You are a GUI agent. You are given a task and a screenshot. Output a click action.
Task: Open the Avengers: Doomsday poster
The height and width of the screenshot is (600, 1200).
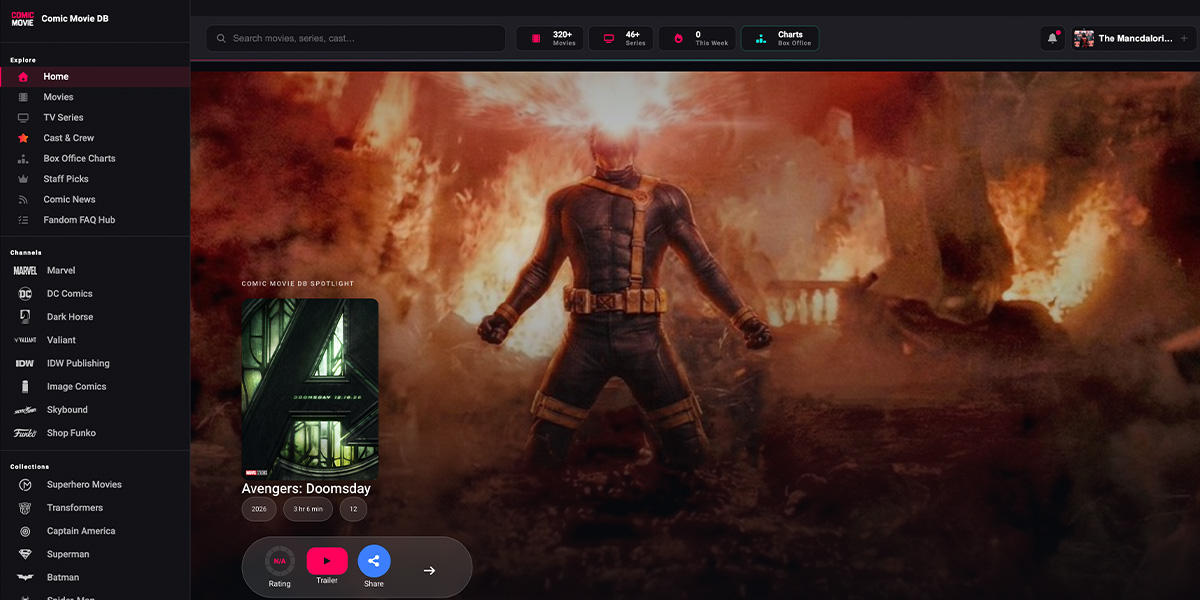click(x=310, y=389)
